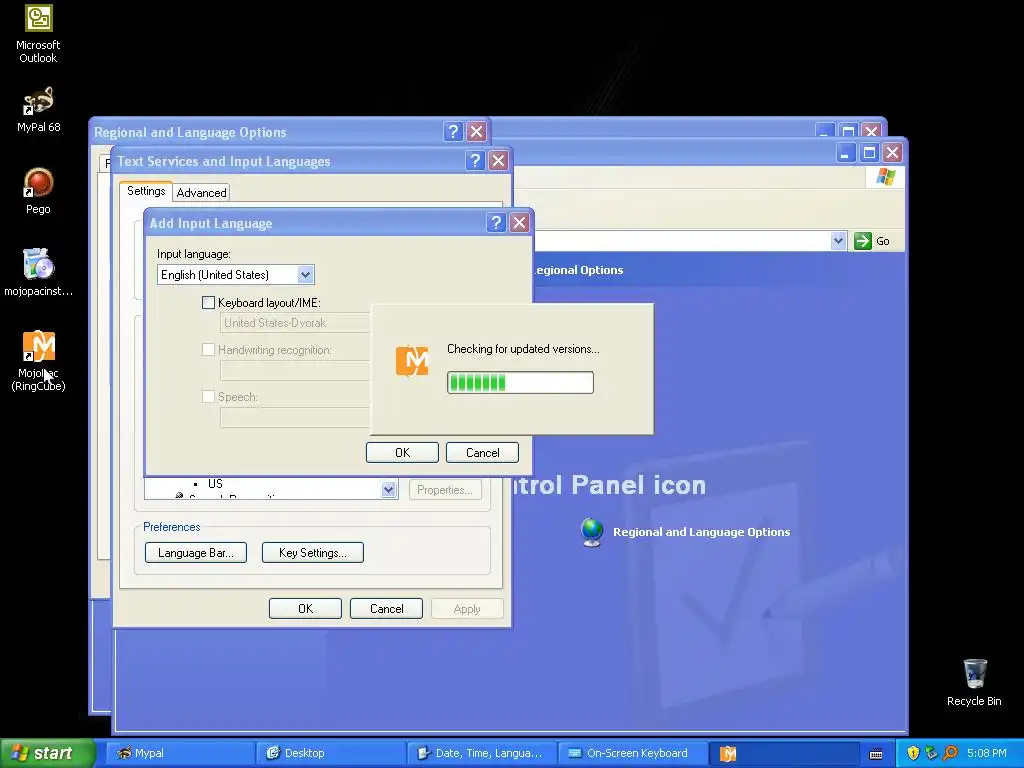Switch to Desktop taskbar button
The image size is (1024, 768).
point(330,753)
